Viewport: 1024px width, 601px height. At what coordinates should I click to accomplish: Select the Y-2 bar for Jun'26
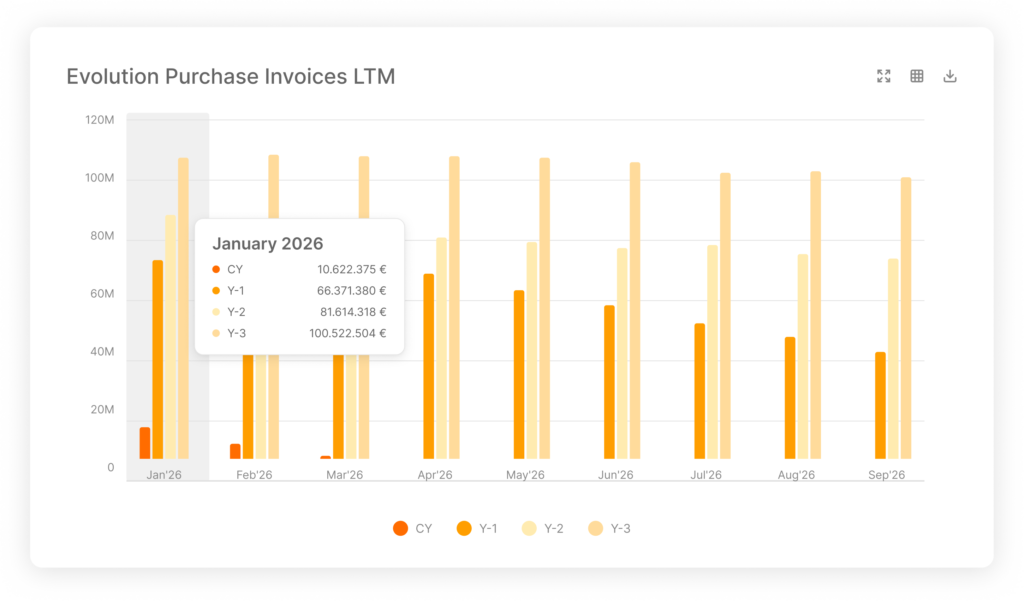(x=622, y=353)
